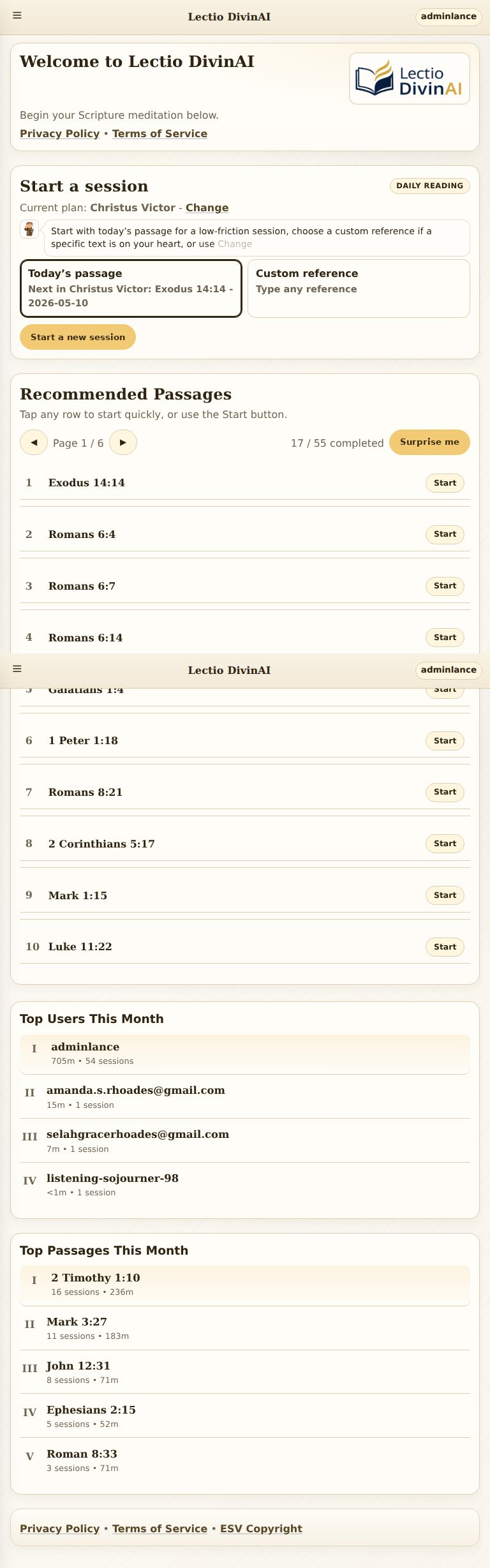Viewport: 490px width, 1568px height.
Task: Open the second sticky header hamburger menu
Action: coord(17,669)
